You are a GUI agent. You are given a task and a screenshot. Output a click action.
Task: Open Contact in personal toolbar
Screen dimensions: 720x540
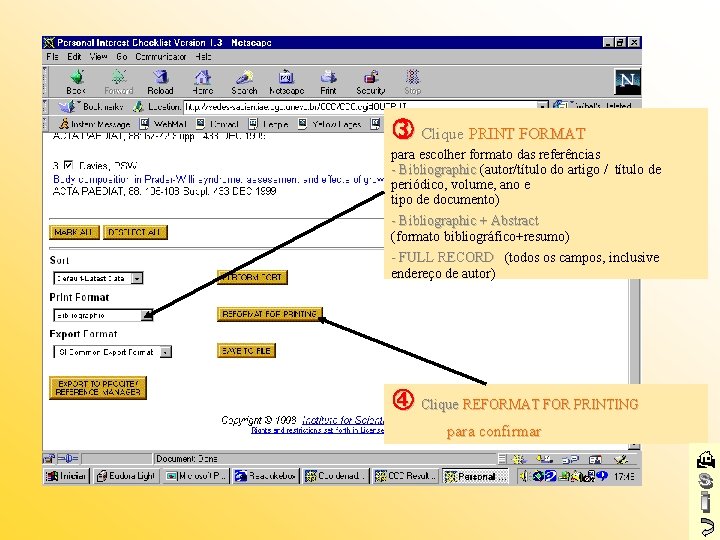coord(218,124)
